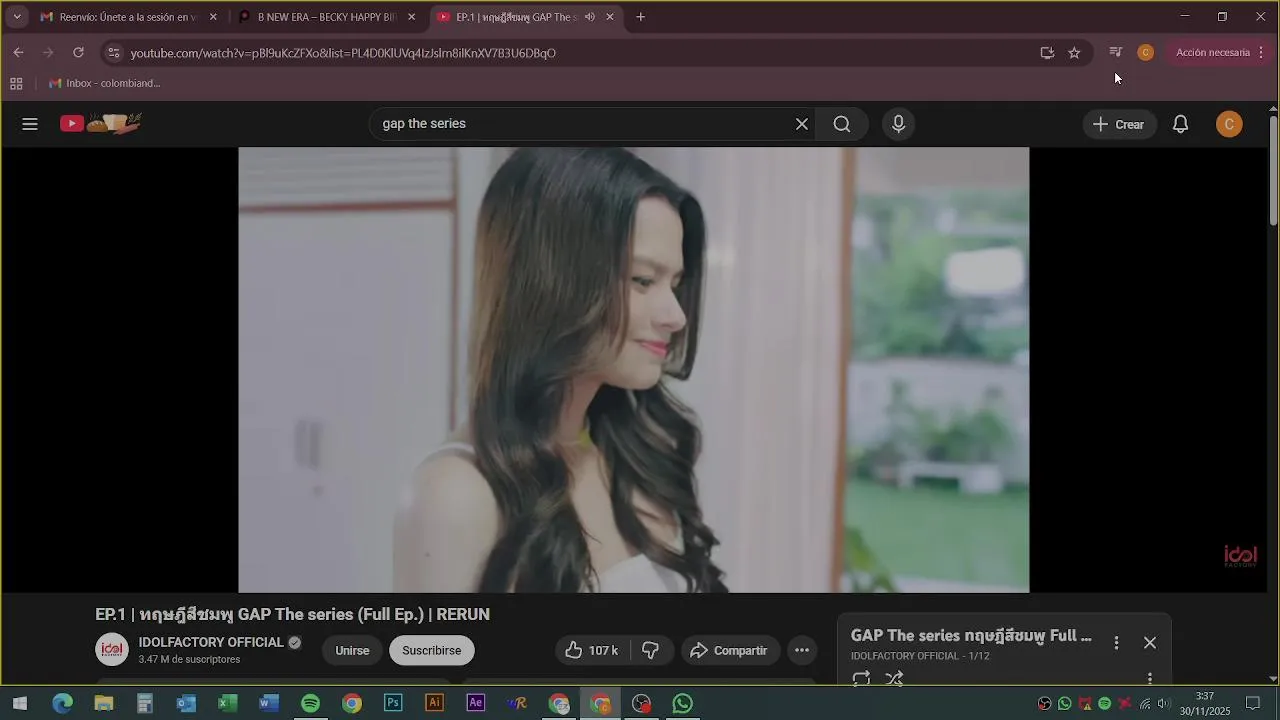This screenshot has width=1280, height=720.
Task: Open the Inbox colombiand bookmark
Action: point(105,84)
